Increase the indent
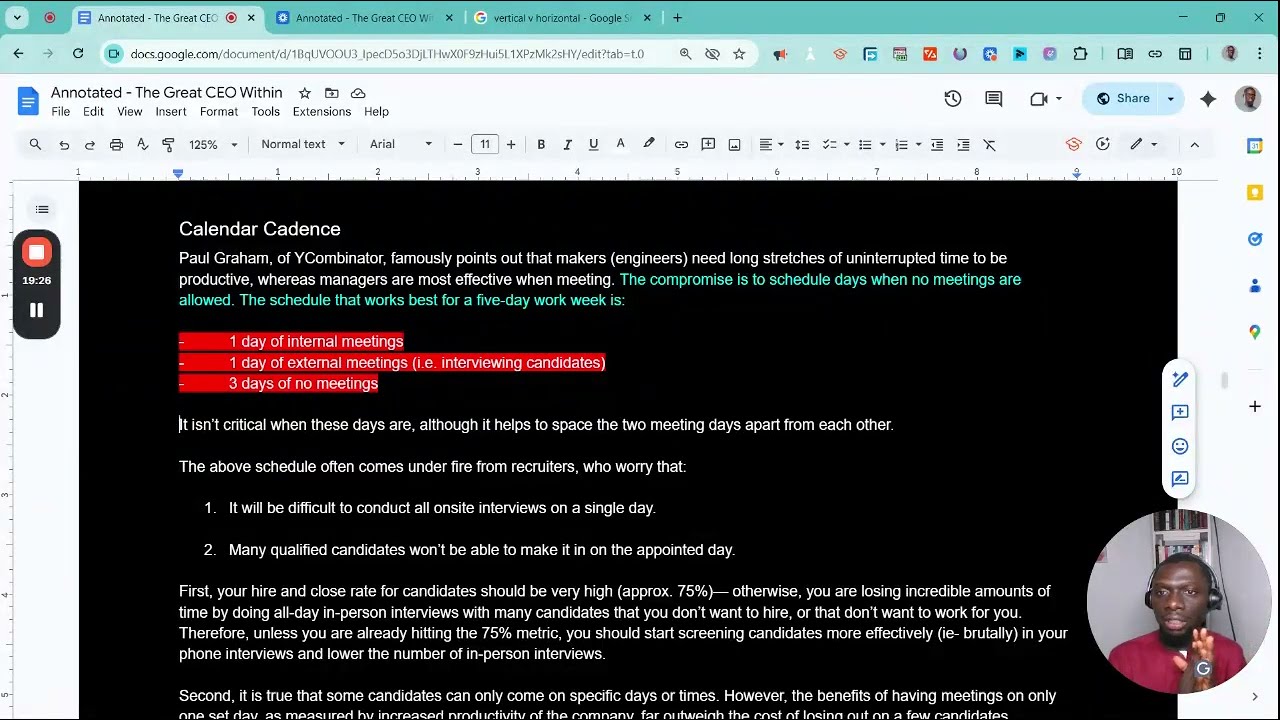 (x=963, y=145)
